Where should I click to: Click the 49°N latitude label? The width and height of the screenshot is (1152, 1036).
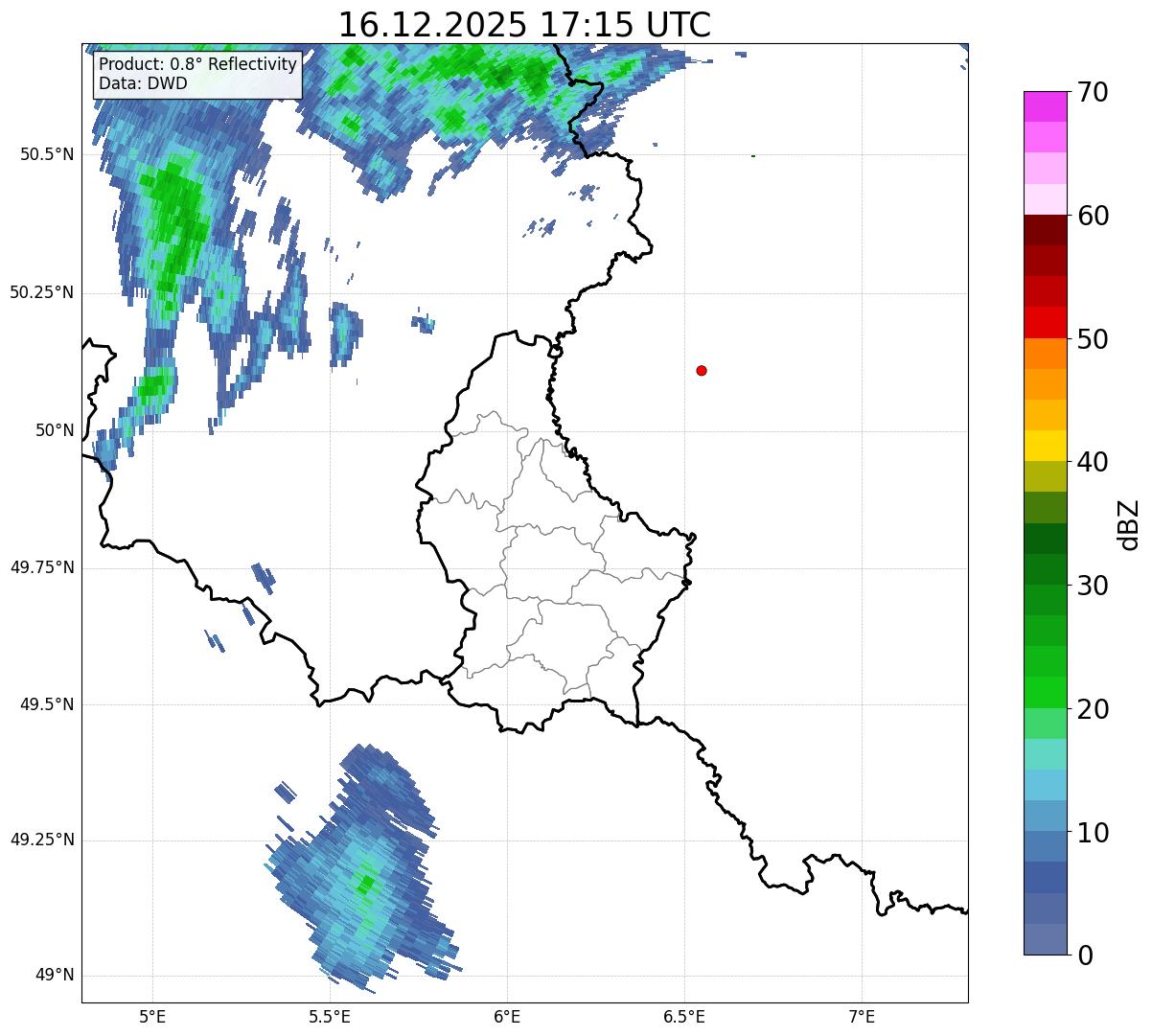click(x=55, y=975)
